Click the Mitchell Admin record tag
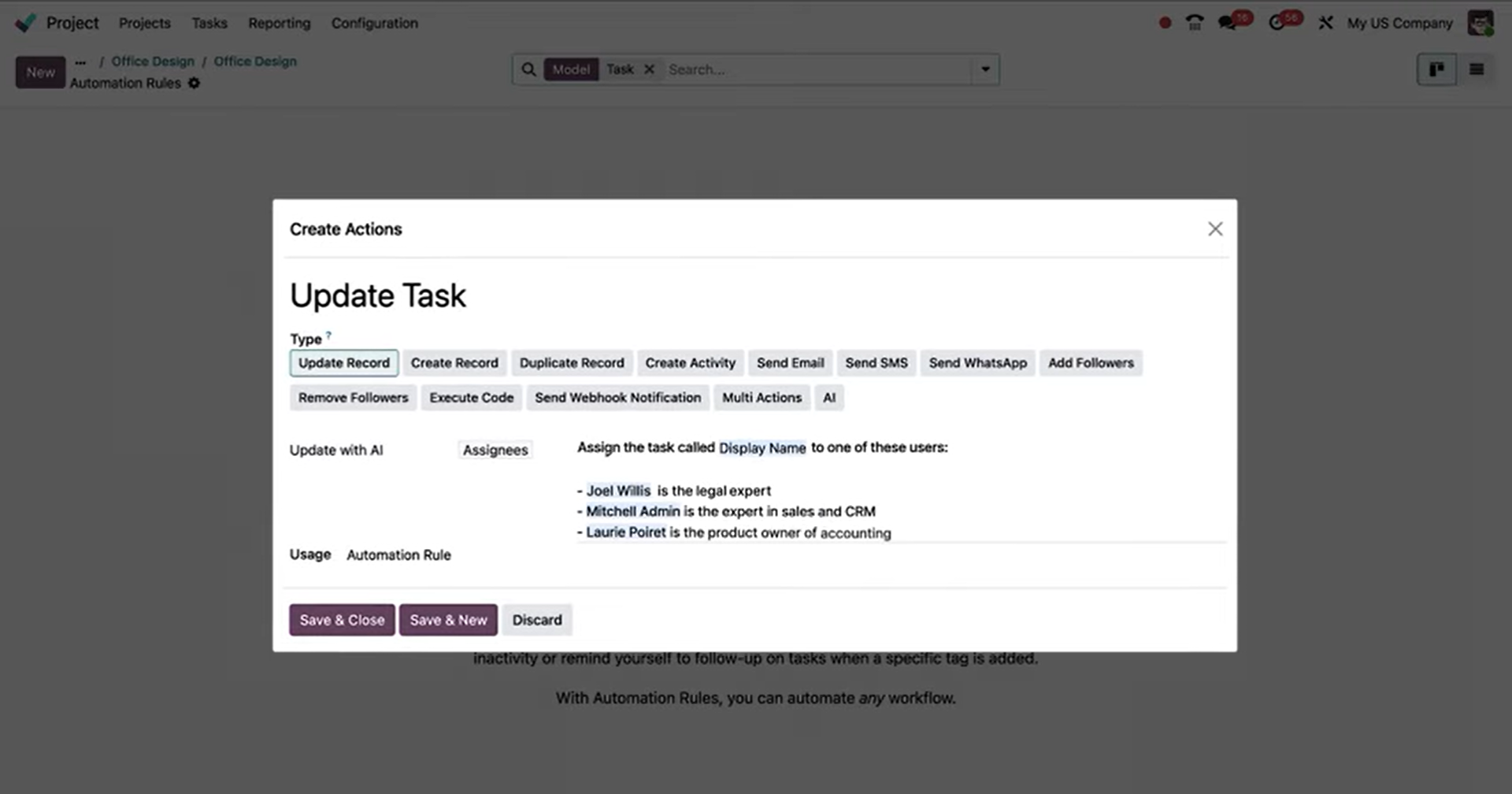 click(632, 511)
